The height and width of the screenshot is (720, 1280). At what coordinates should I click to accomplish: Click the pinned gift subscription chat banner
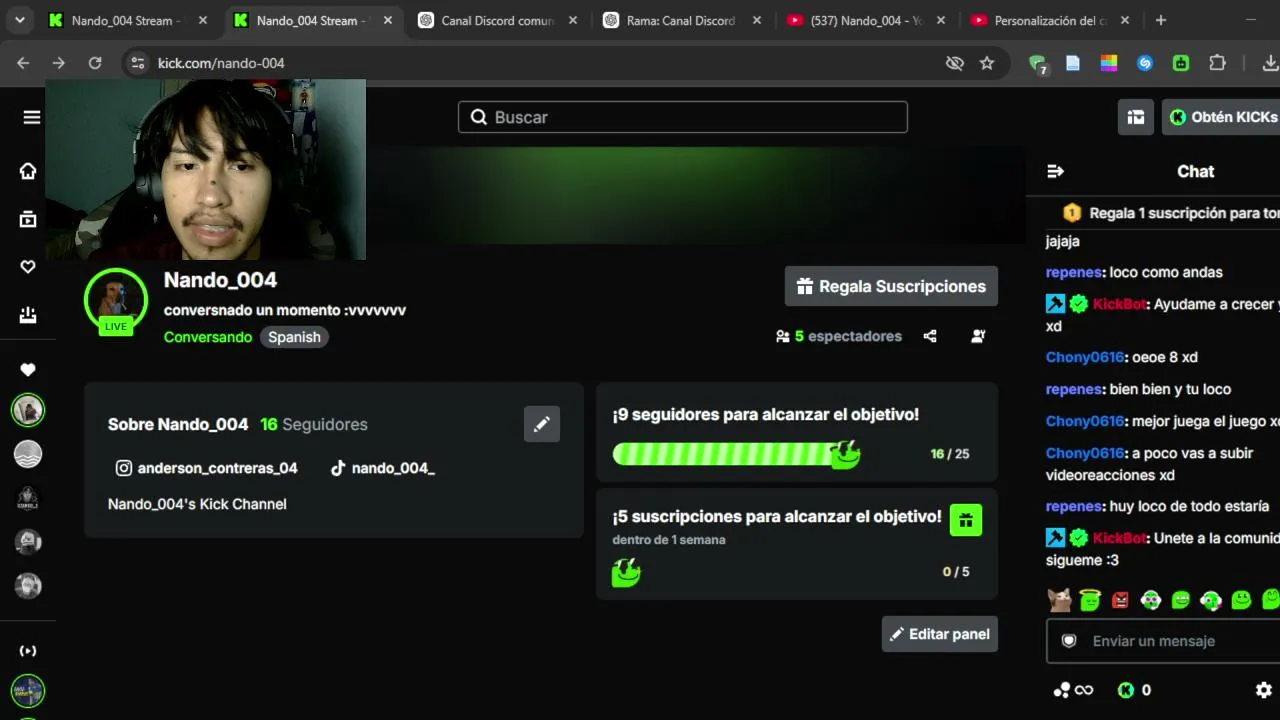tap(1163, 213)
